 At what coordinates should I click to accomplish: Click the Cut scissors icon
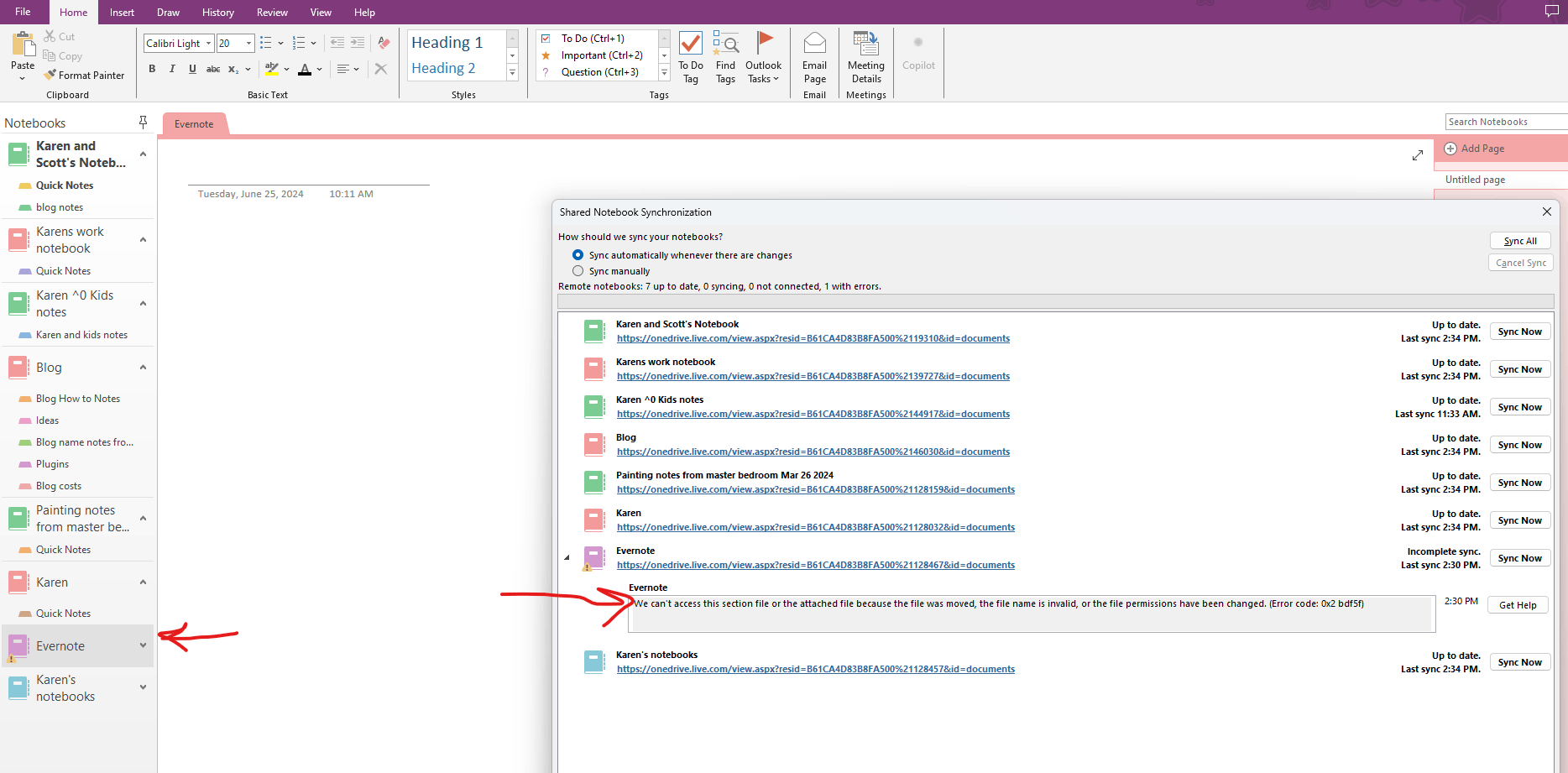pos(50,36)
